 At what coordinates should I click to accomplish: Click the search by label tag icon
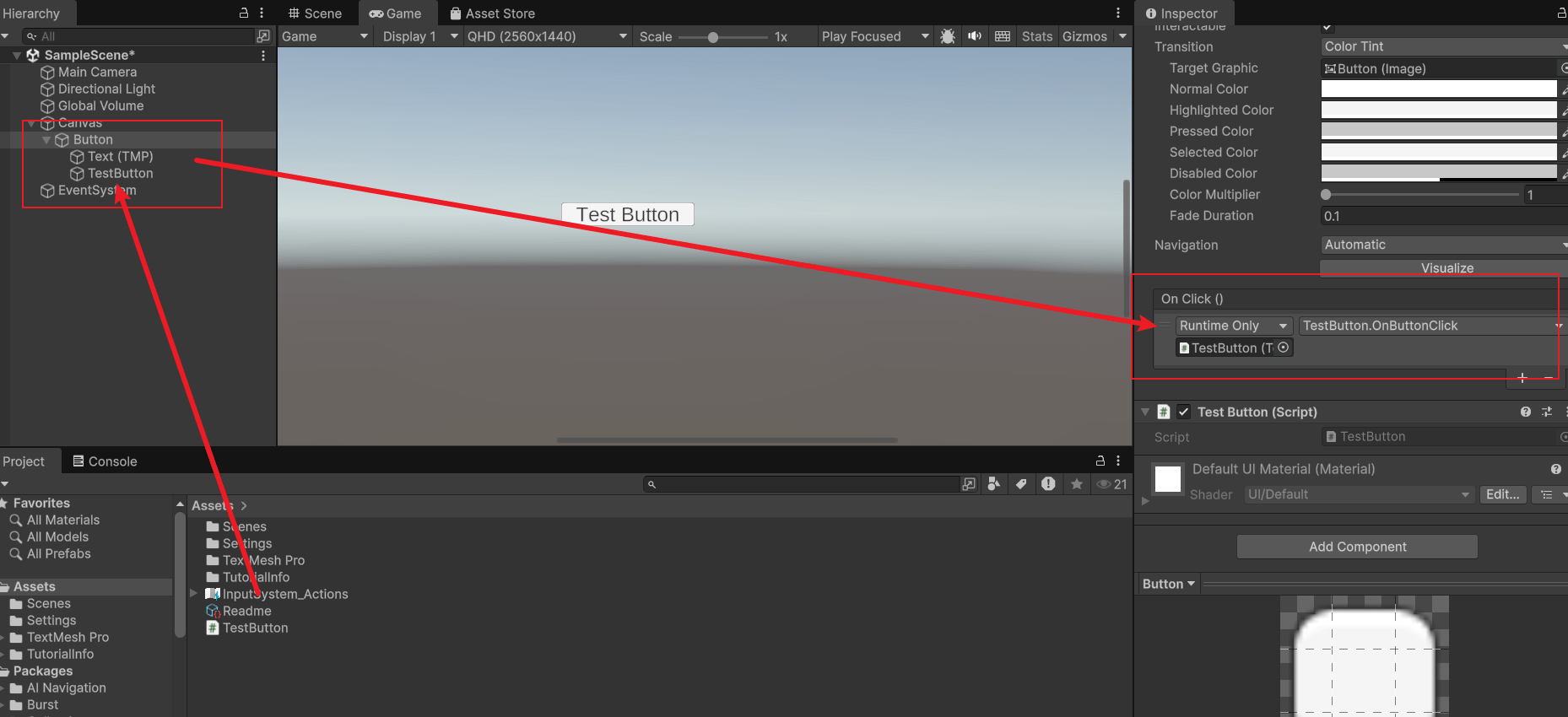pos(1021,484)
